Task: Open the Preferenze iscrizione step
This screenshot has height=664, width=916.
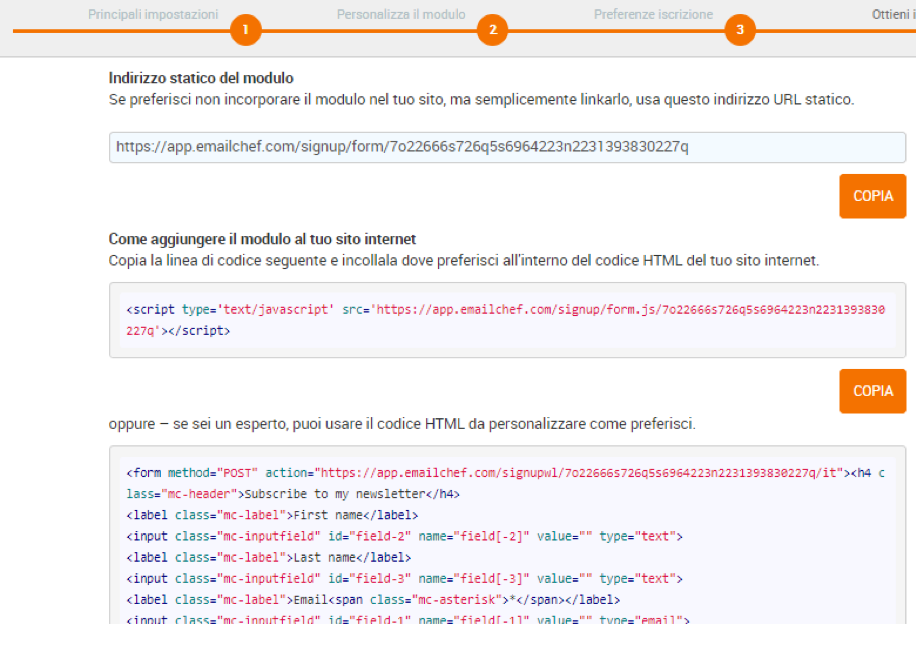Action: pos(653,14)
